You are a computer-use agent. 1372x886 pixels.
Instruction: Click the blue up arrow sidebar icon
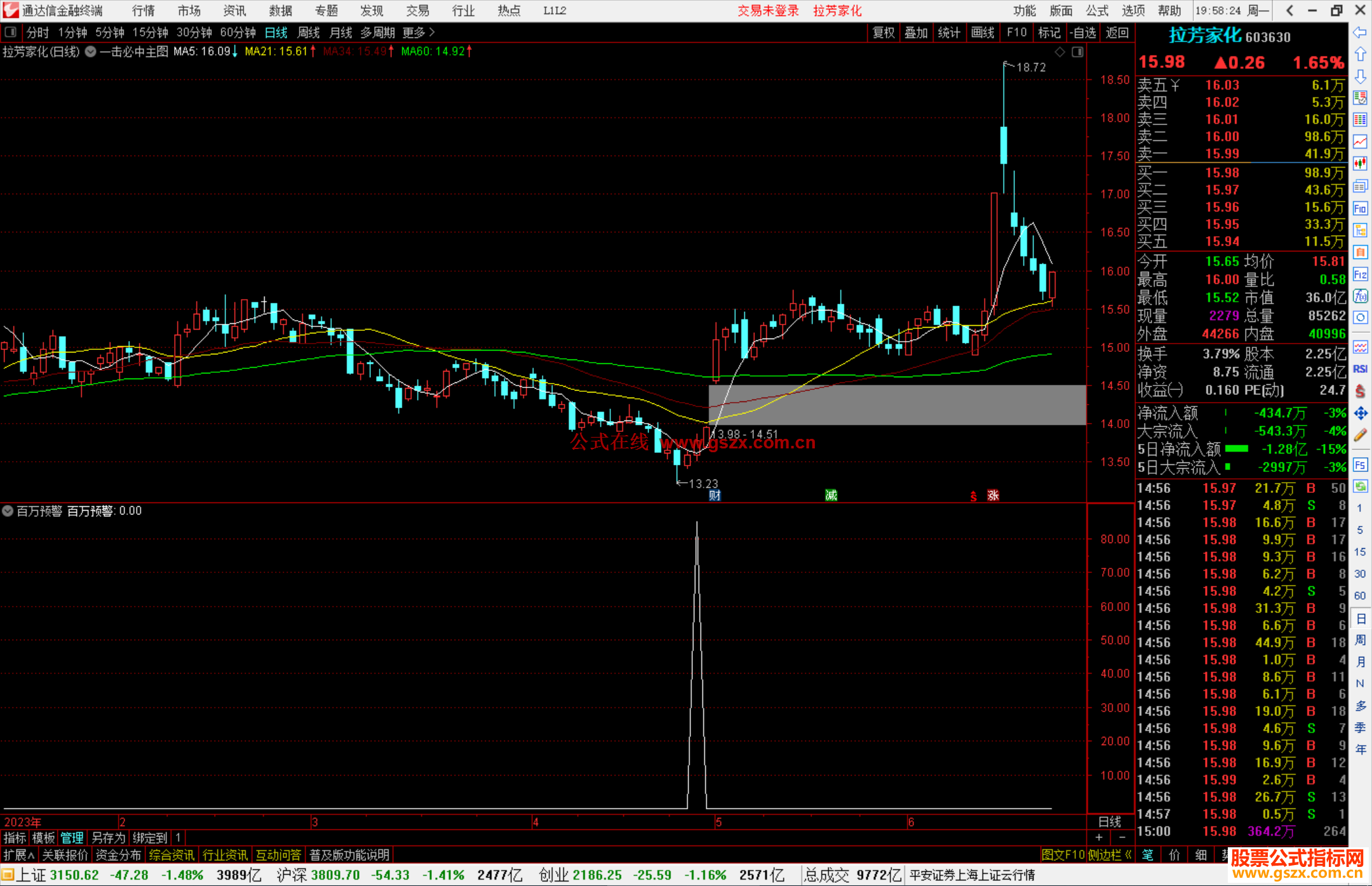[x=1360, y=55]
